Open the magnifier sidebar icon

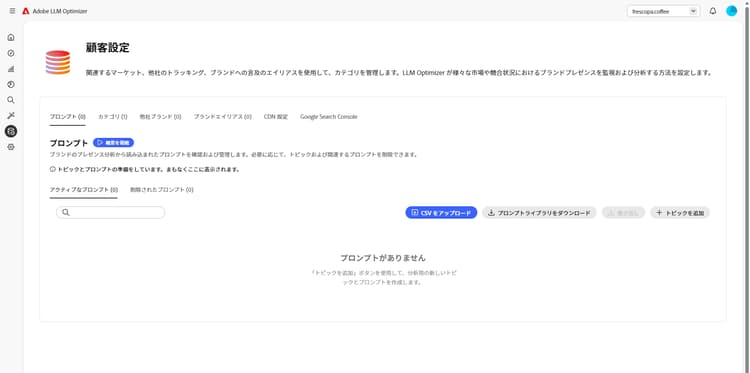click(x=11, y=100)
